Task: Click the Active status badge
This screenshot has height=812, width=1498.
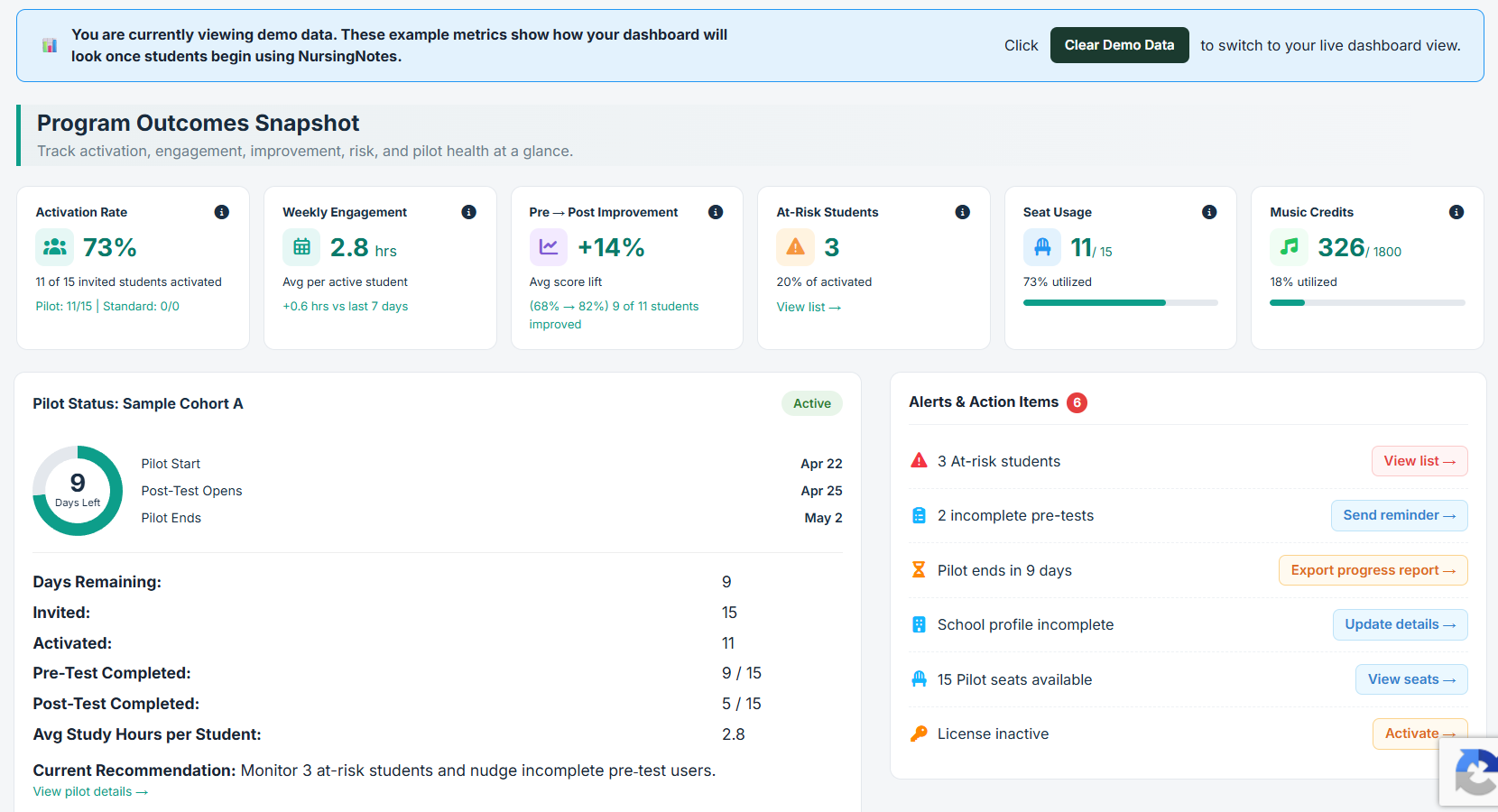Action: tap(811, 403)
